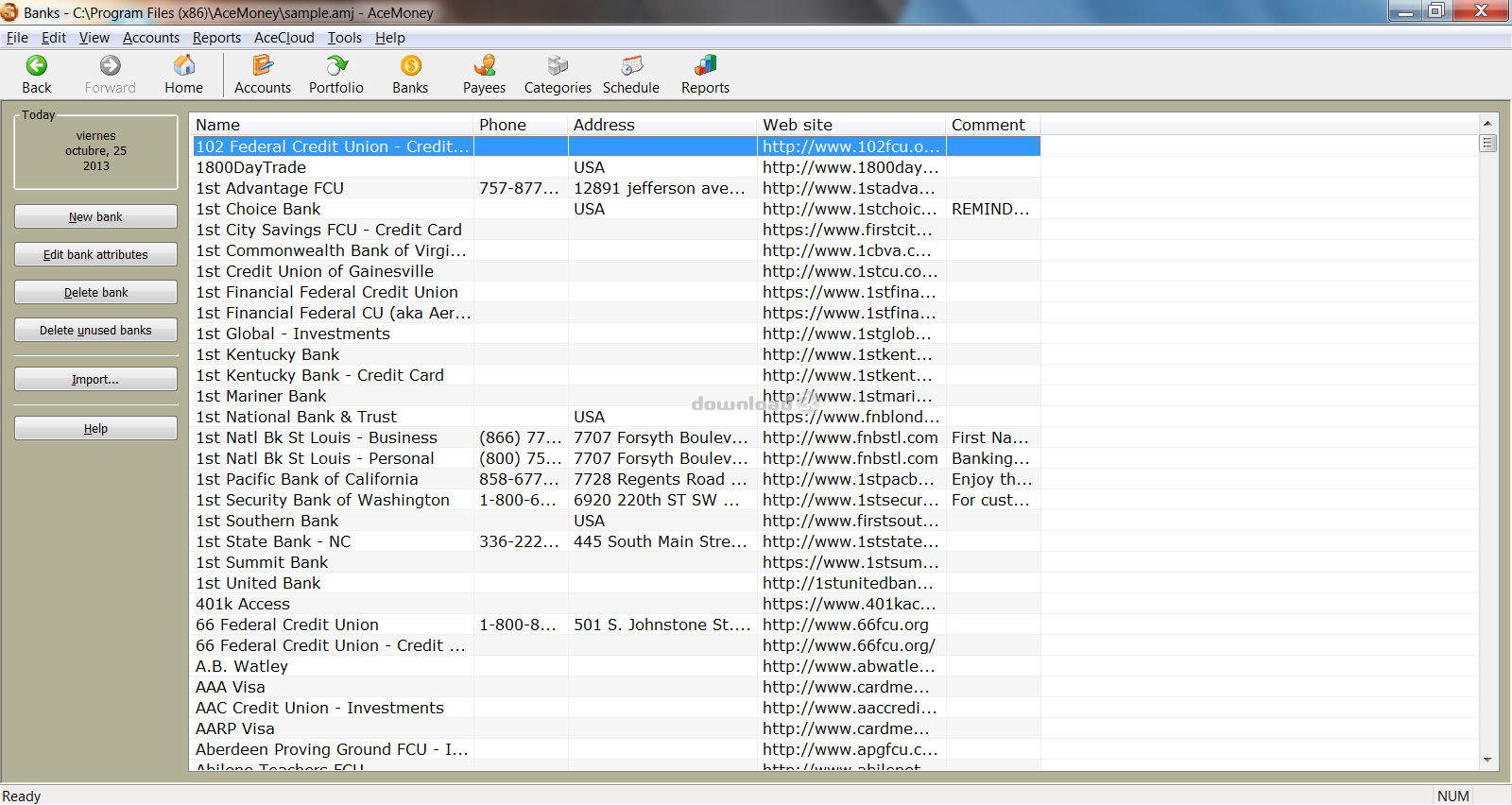Viewport: 1512px width, 805px height.
Task: Open the Categories toolbar icon
Action: (558, 66)
